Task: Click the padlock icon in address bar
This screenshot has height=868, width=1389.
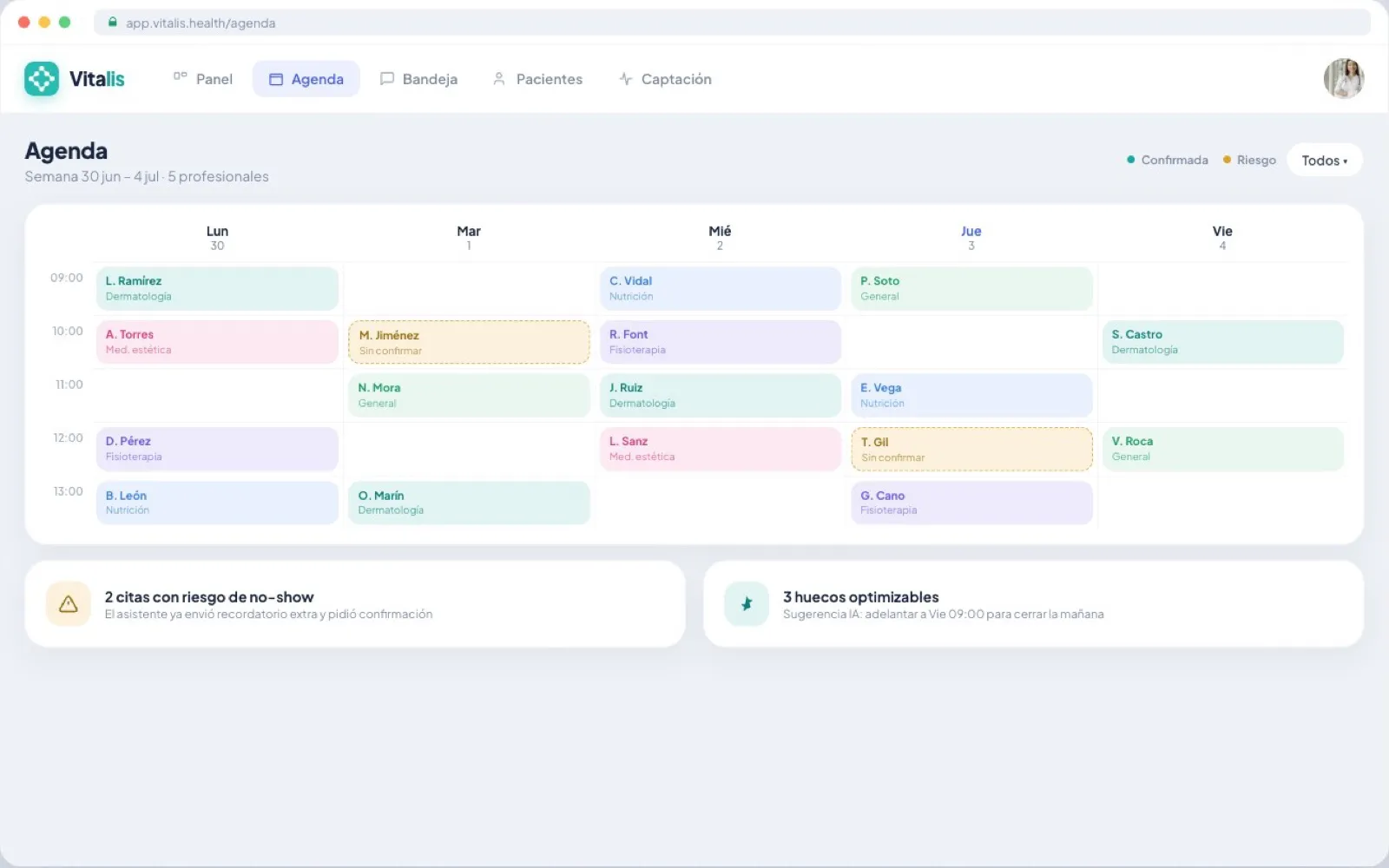Action: click(x=113, y=23)
